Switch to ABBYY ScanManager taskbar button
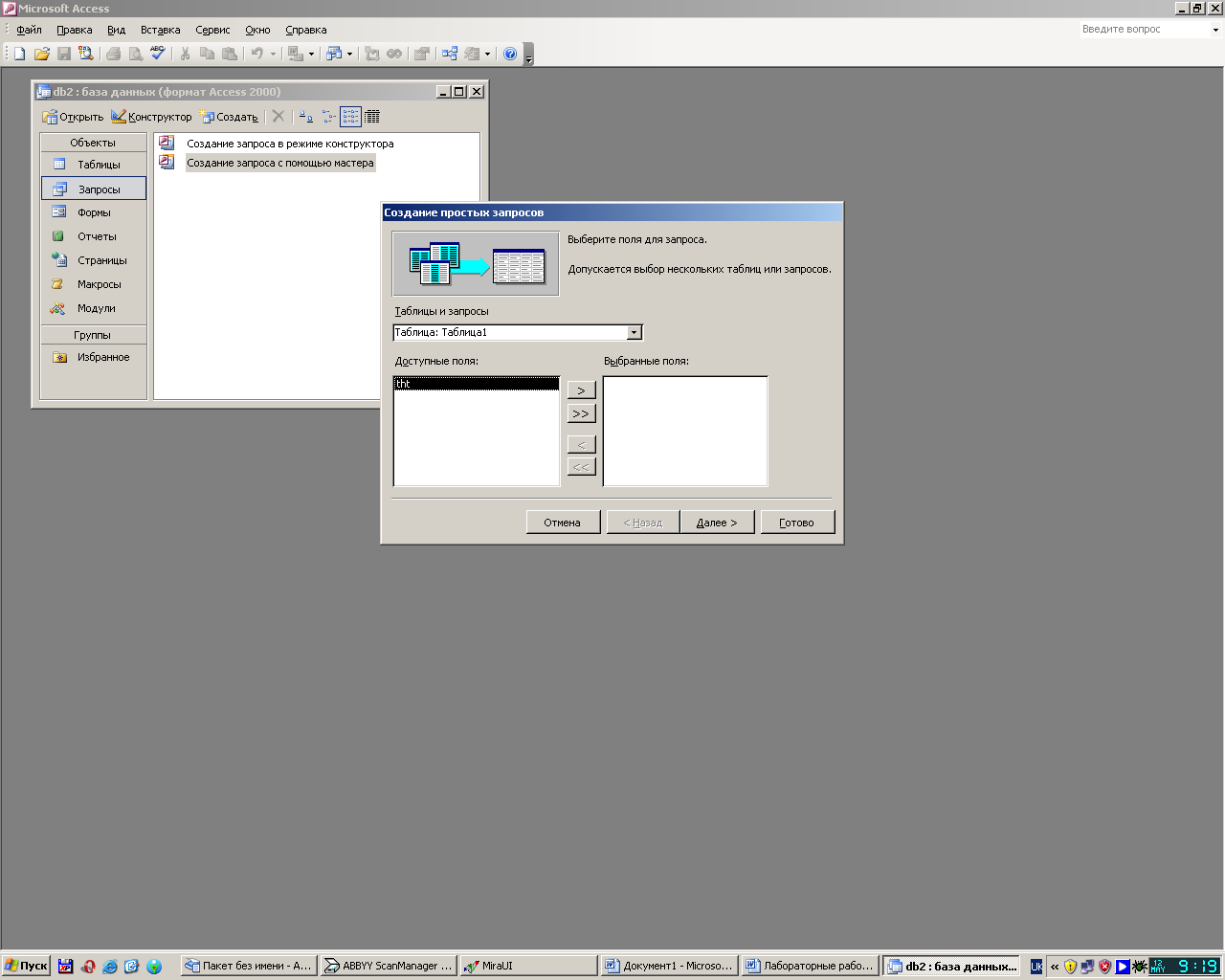 388,967
